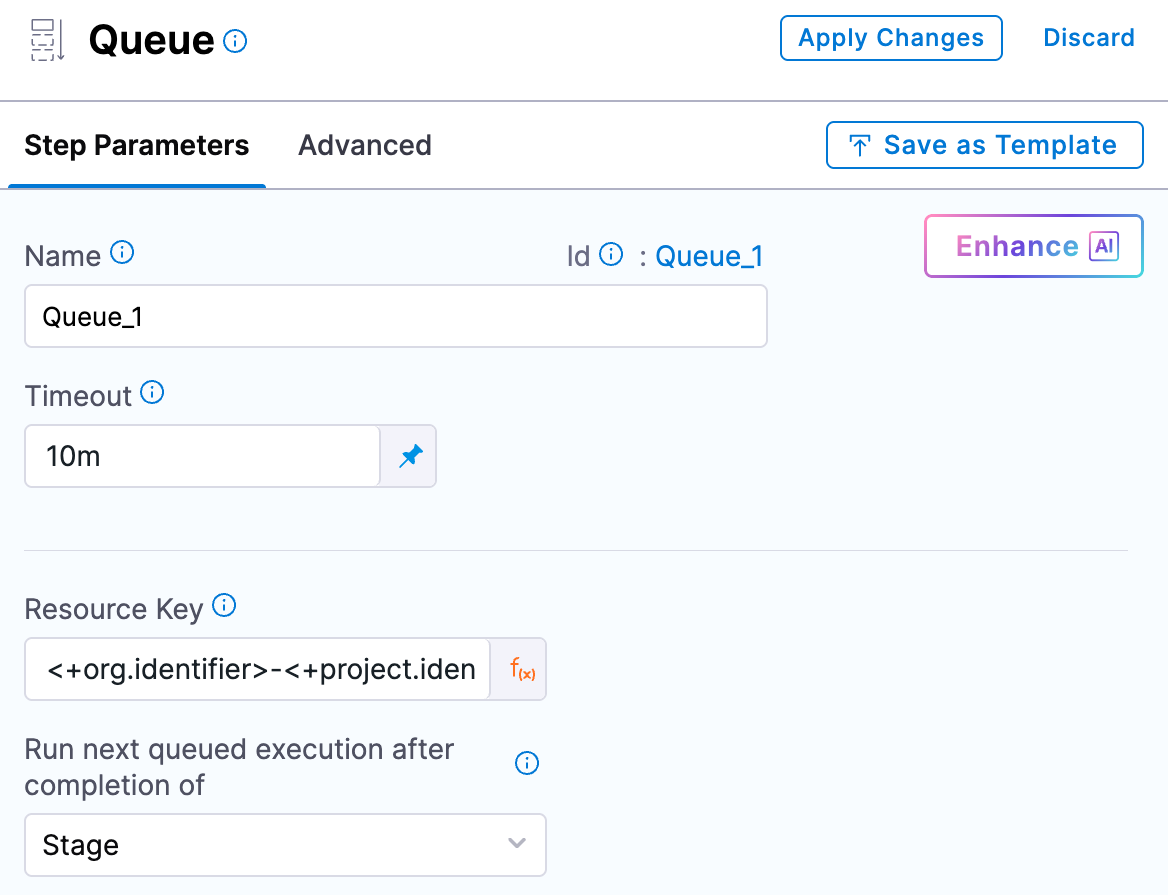Expand dropdown using the chevron arrow
1168x895 pixels.
[x=517, y=844]
